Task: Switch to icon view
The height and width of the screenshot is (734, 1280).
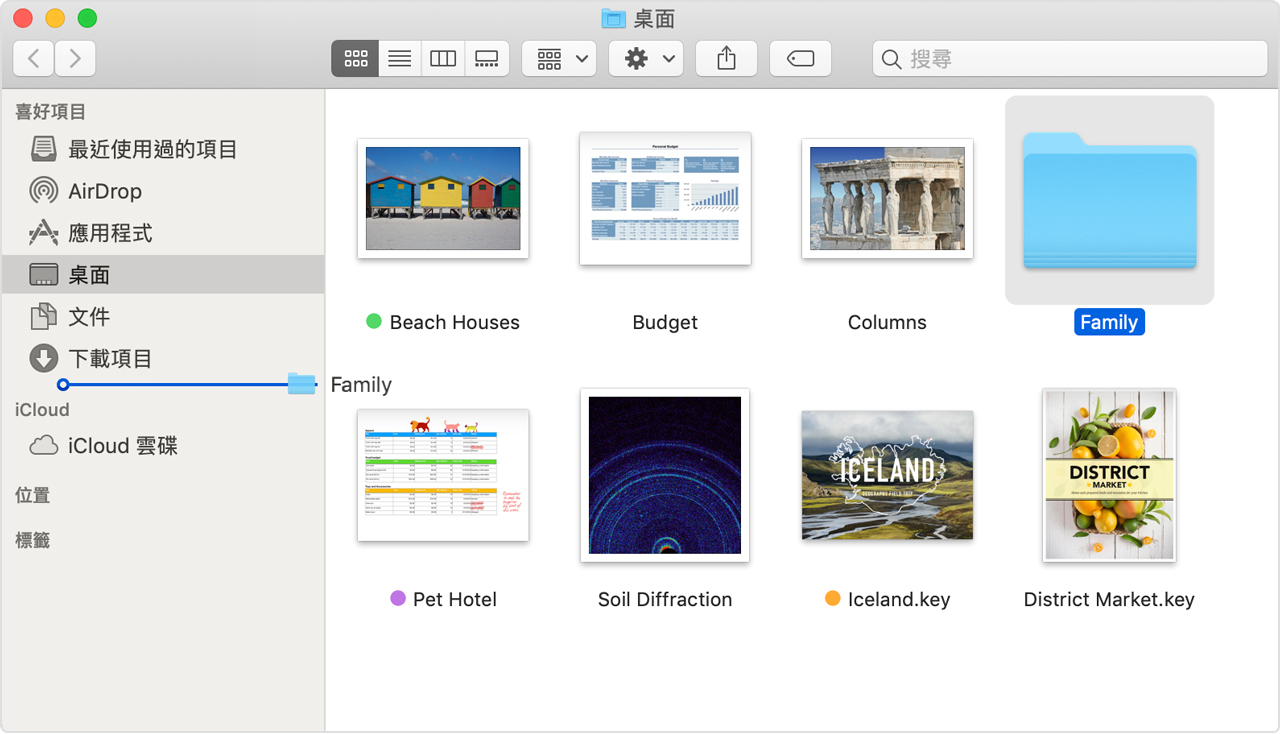Action: tap(355, 59)
